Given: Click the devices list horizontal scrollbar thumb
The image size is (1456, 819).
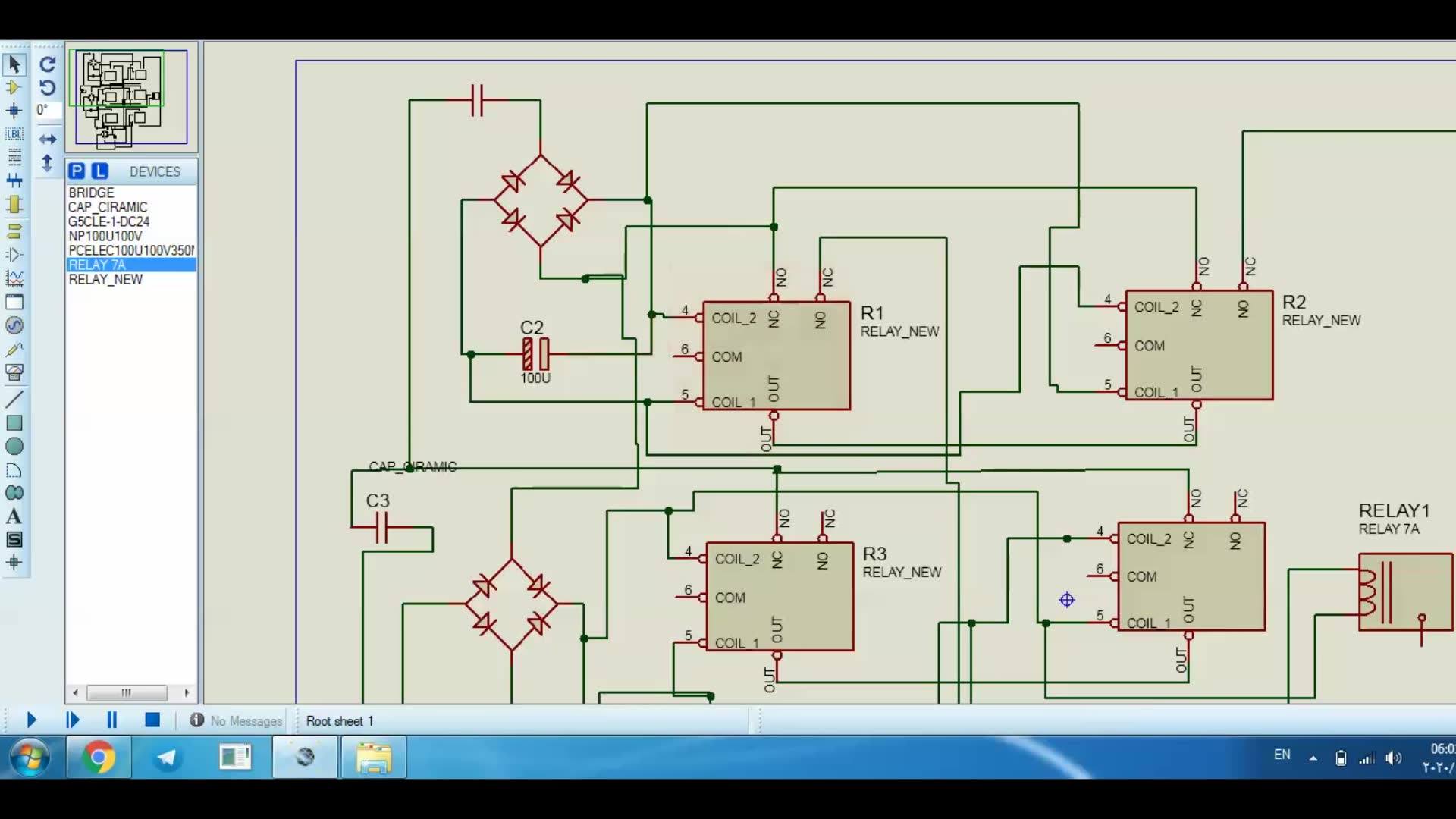Looking at the screenshot, I should (x=127, y=692).
